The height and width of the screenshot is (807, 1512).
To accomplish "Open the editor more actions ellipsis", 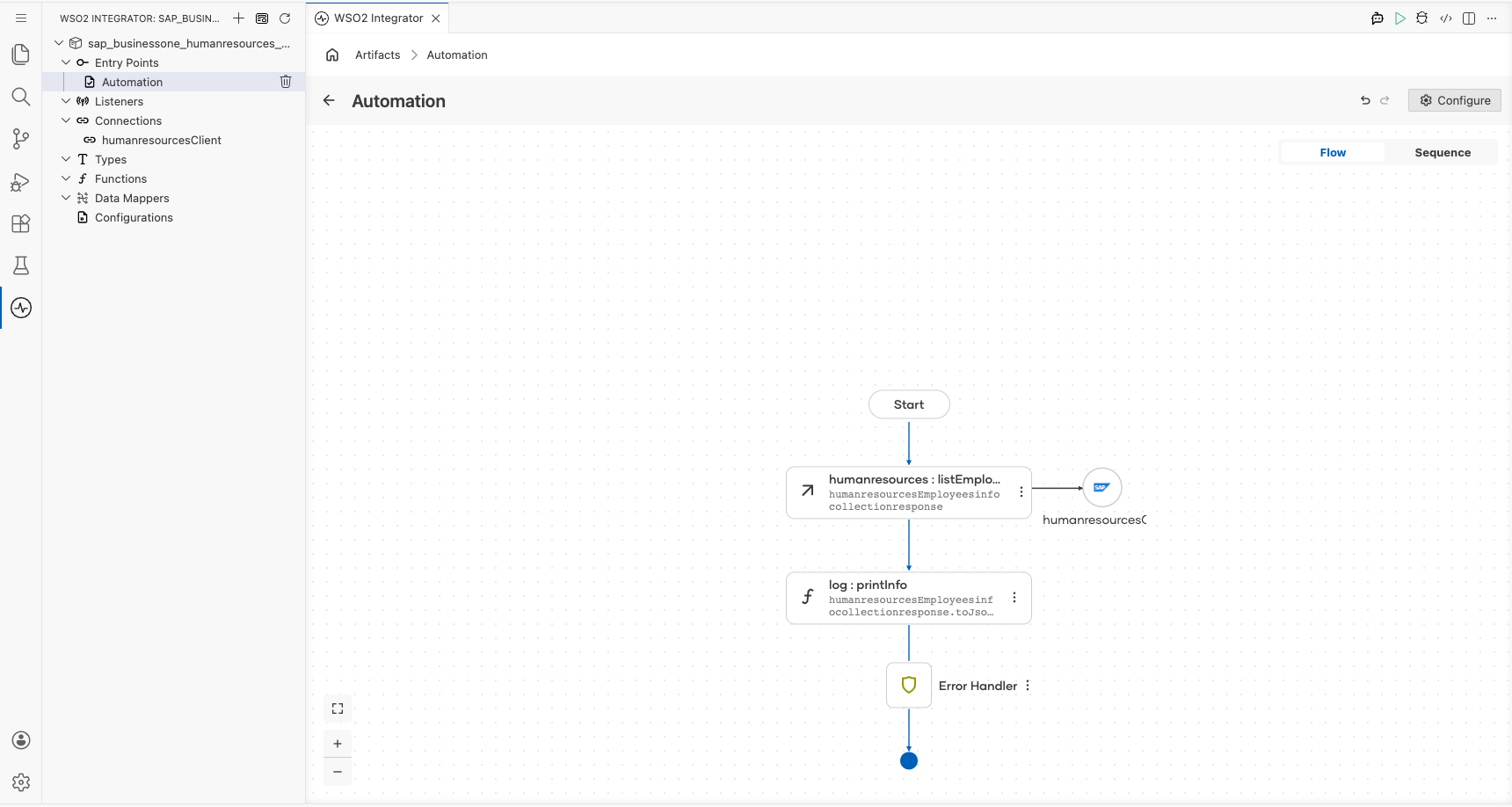I will point(1492,18).
